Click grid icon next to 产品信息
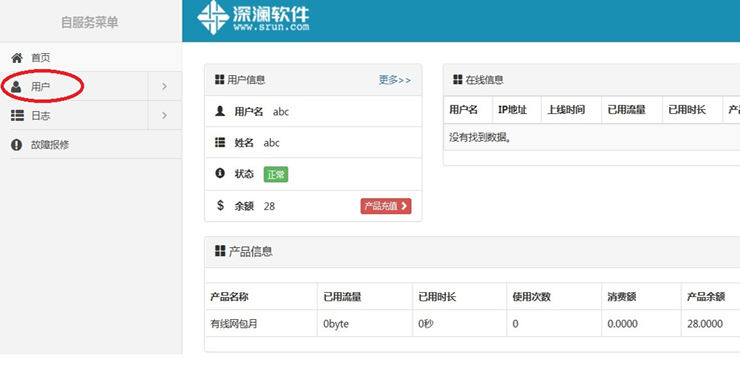This screenshot has height=373, width=740. tap(220, 251)
